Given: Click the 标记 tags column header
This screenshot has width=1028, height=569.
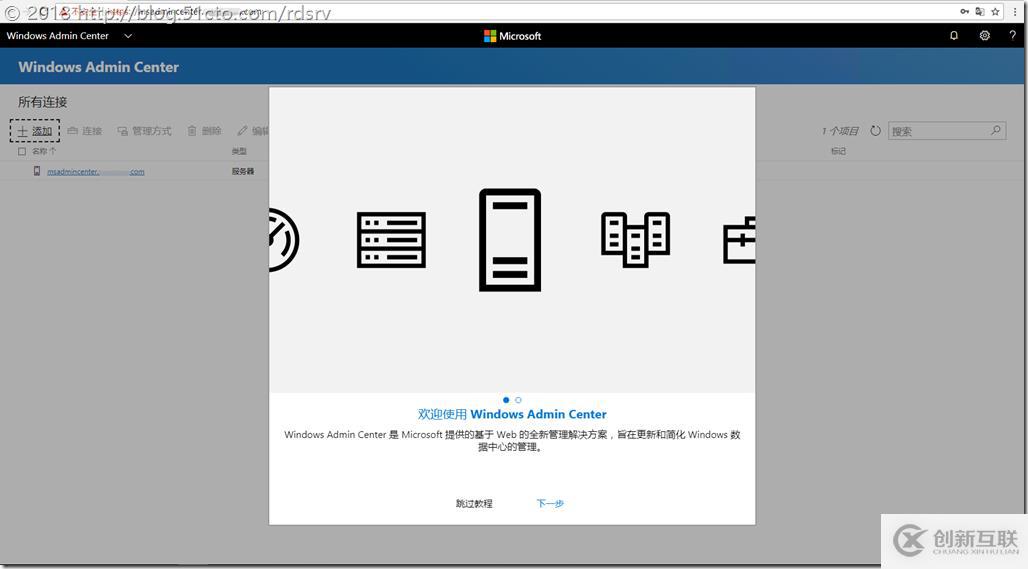Looking at the screenshot, I should [839, 151].
